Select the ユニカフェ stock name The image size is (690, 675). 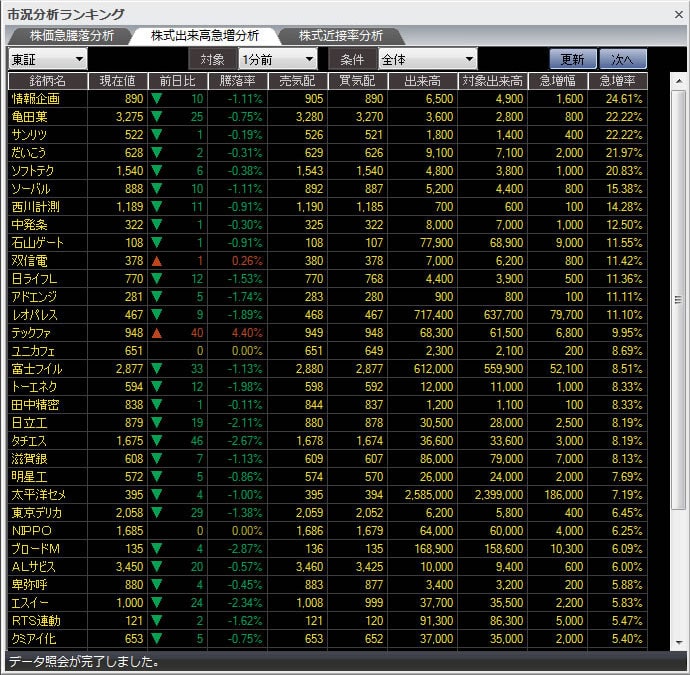coord(33,351)
